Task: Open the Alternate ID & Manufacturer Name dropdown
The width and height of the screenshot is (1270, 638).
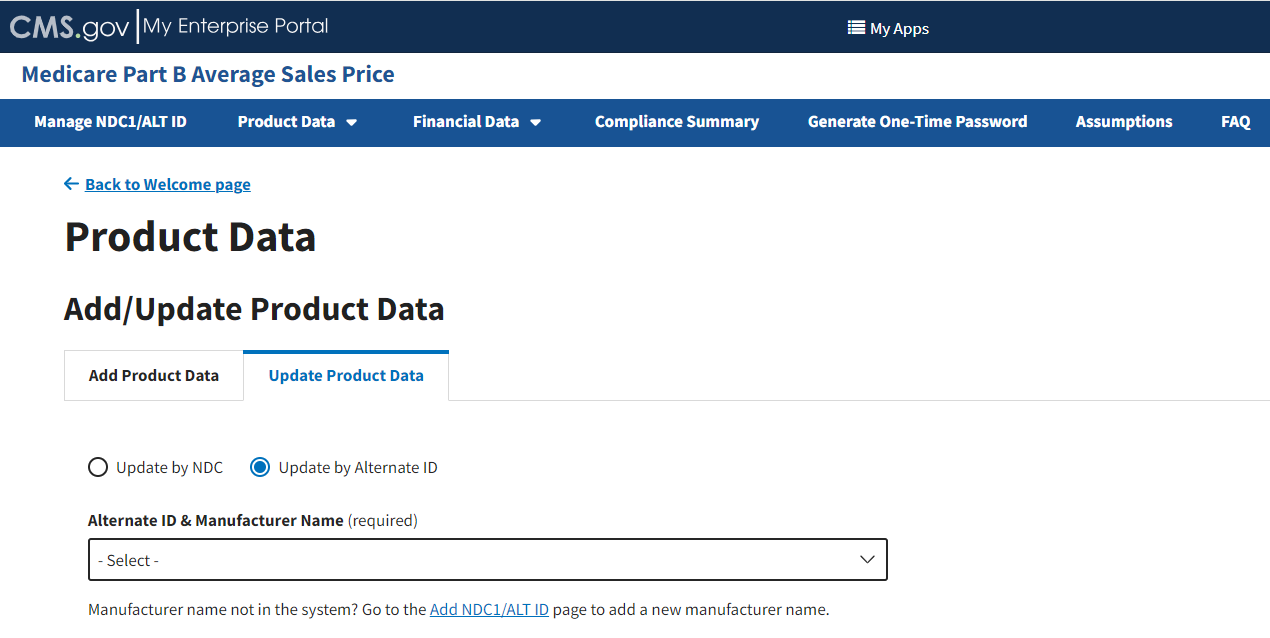Action: click(x=487, y=560)
